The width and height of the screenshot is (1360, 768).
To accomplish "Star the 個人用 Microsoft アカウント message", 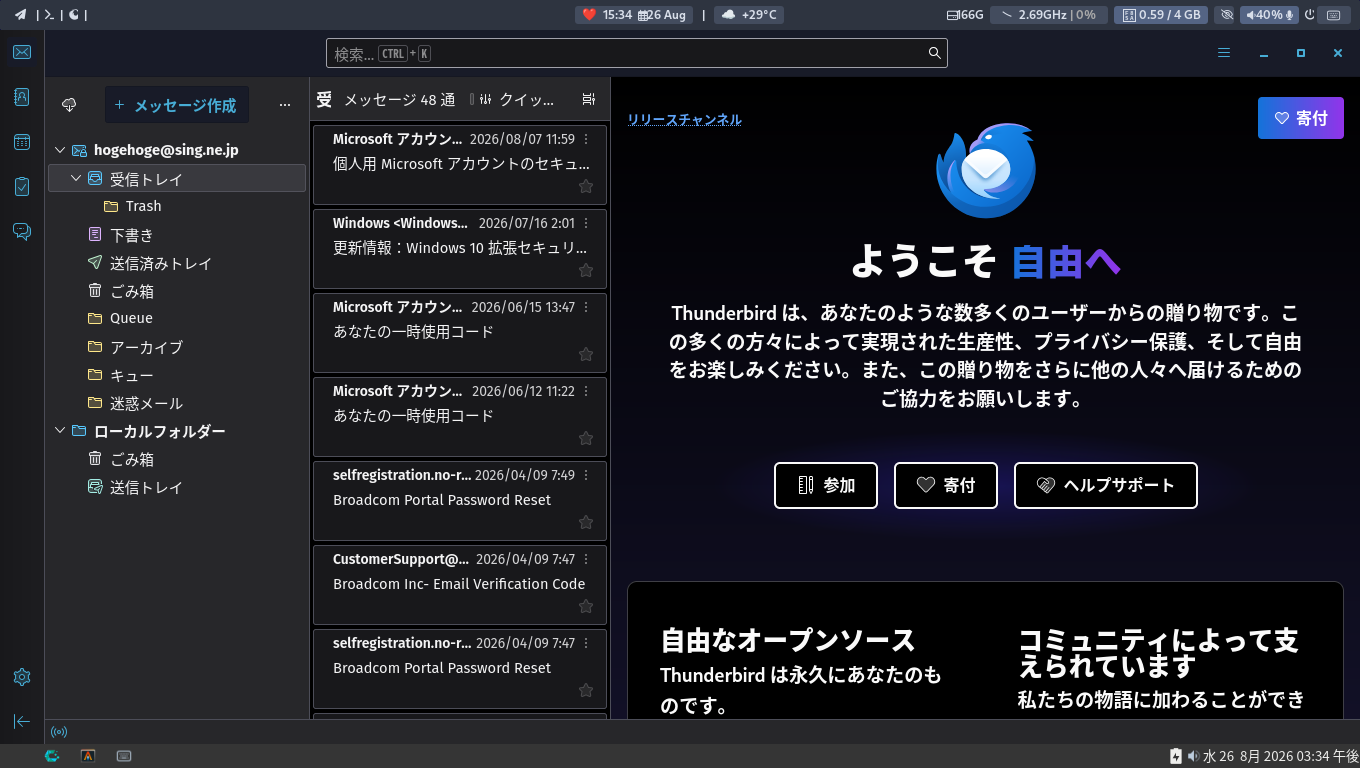I will pos(586,186).
